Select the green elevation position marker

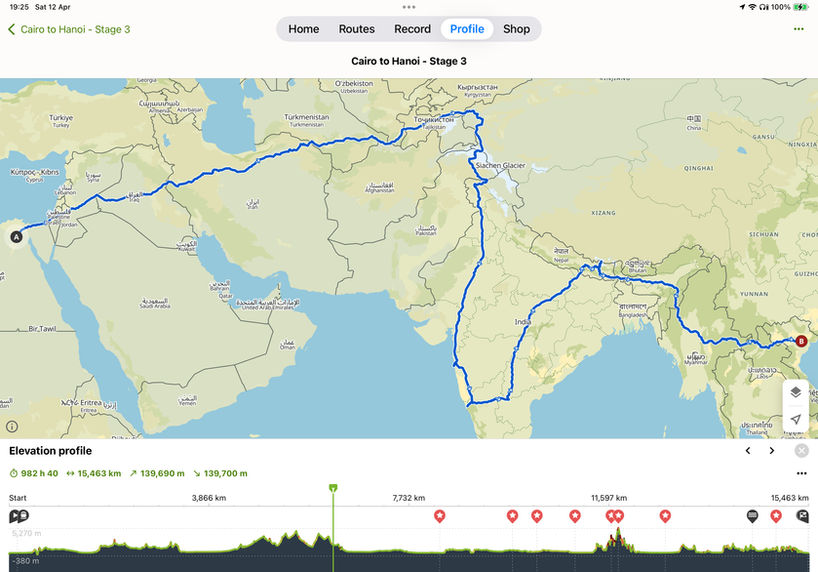pyautogui.click(x=333, y=488)
